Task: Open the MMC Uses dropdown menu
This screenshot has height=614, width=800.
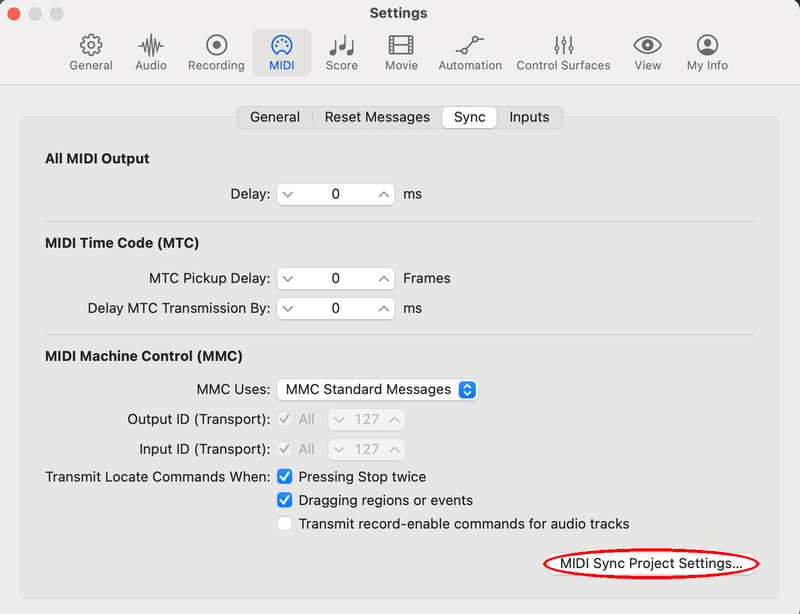Action: (x=377, y=390)
